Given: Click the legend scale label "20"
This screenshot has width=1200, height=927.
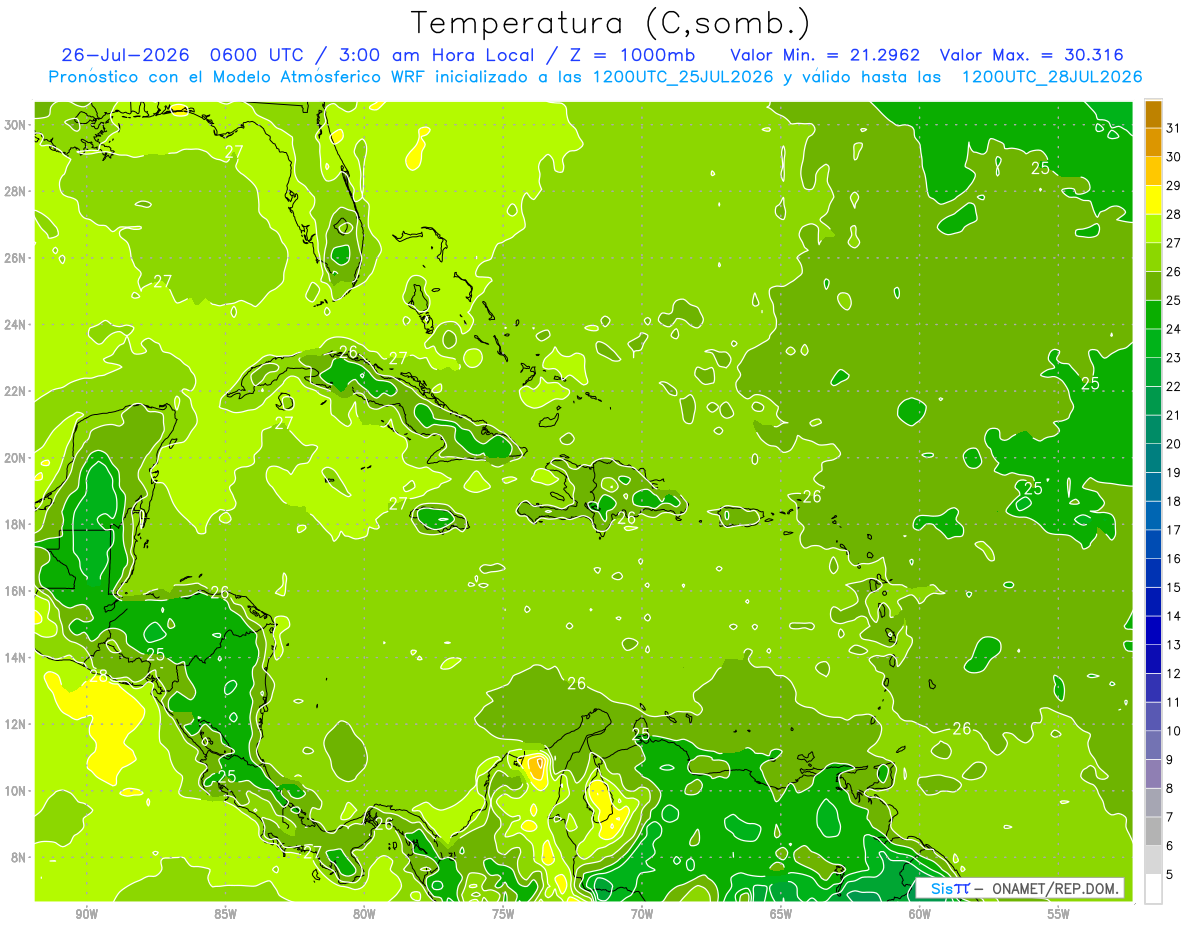Looking at the screenshot, I should 1174,444.
